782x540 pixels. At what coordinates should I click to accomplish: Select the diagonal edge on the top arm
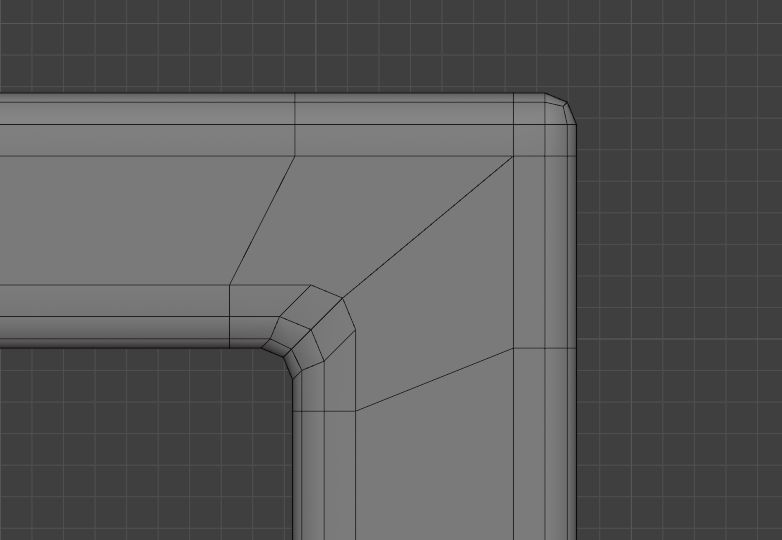coord(262,220)
